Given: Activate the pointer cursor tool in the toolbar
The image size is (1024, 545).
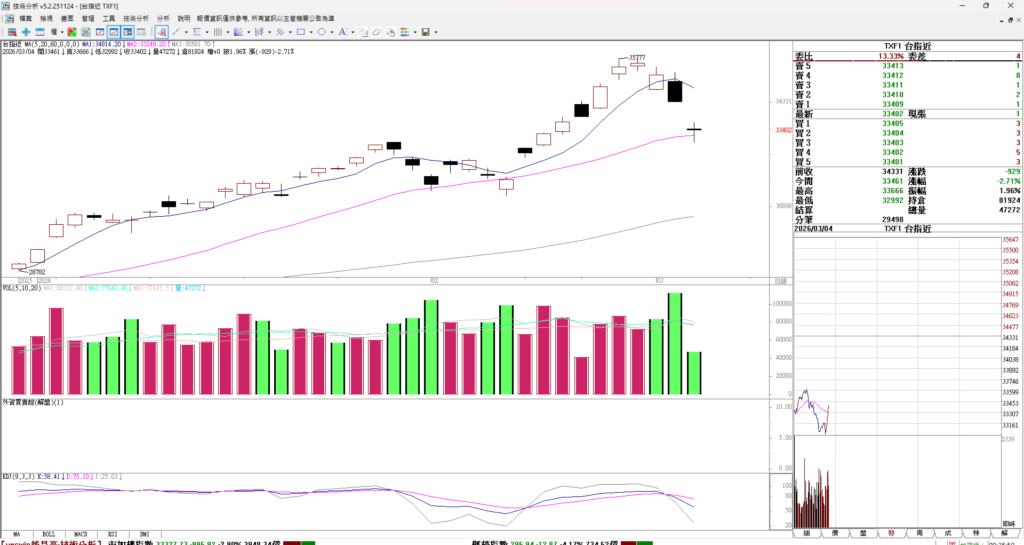Looking at the screenshot, I should click(161, 32).
